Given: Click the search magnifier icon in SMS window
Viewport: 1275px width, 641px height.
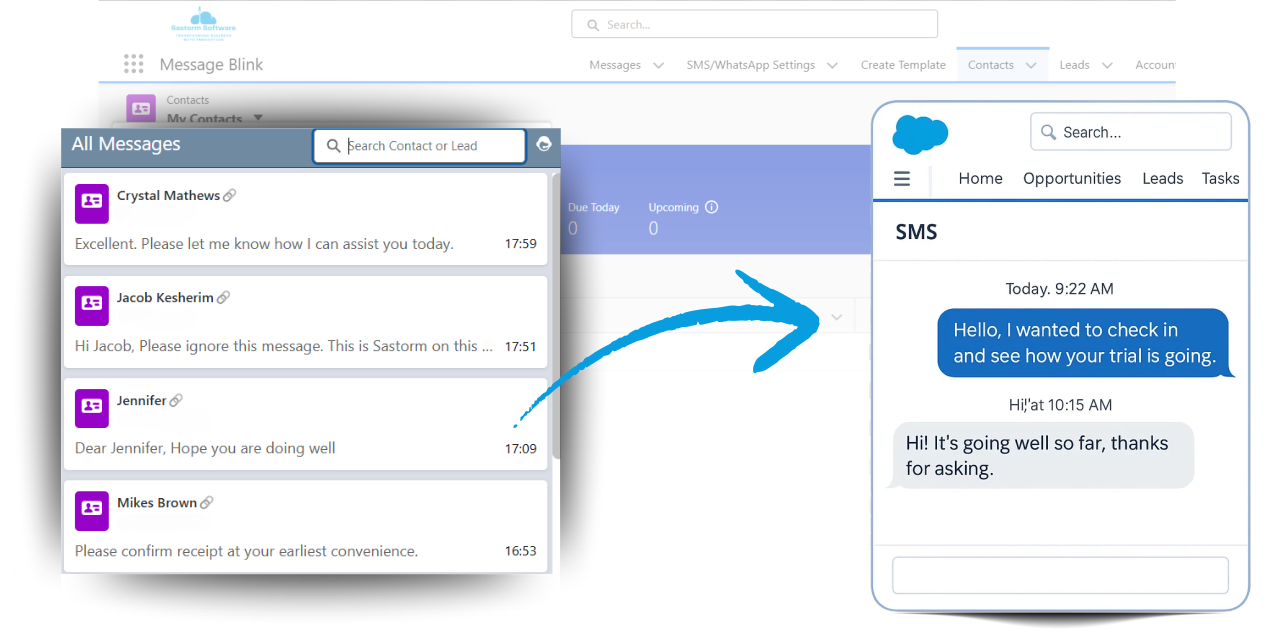Looking at the screenshot, I should click(1047, 131).
